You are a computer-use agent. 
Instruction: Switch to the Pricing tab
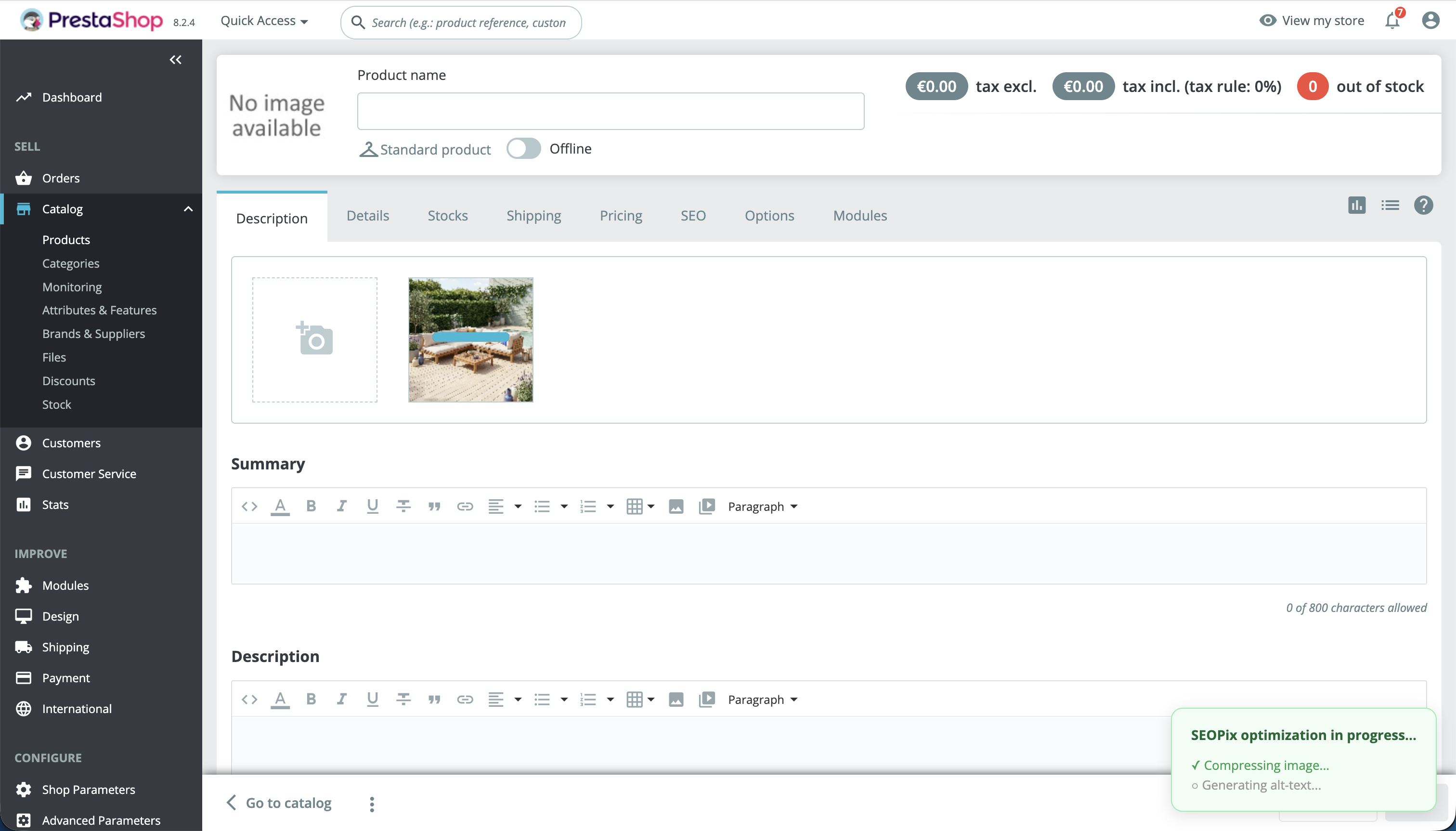pos(621,216)
